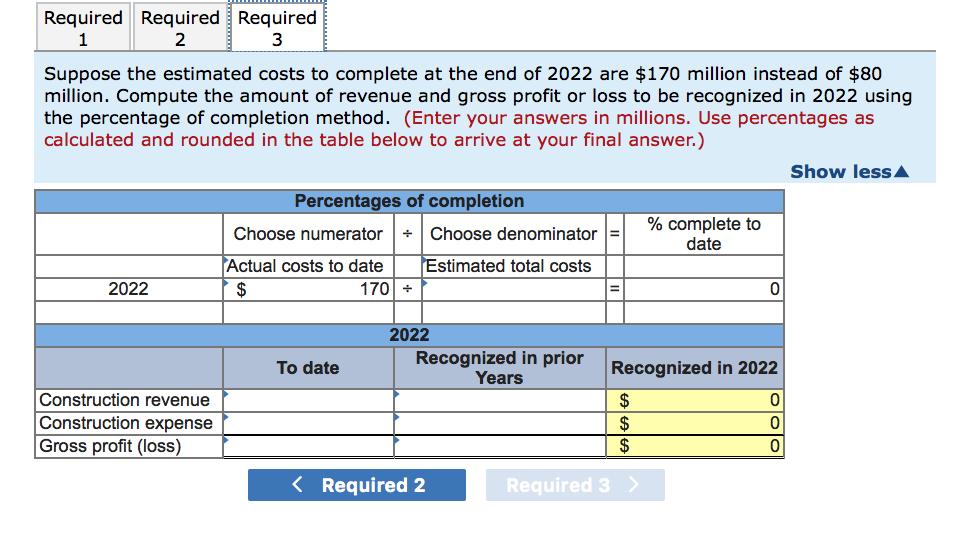Select Construction expense Recognized in 2022 cell

tap(695, 423)
